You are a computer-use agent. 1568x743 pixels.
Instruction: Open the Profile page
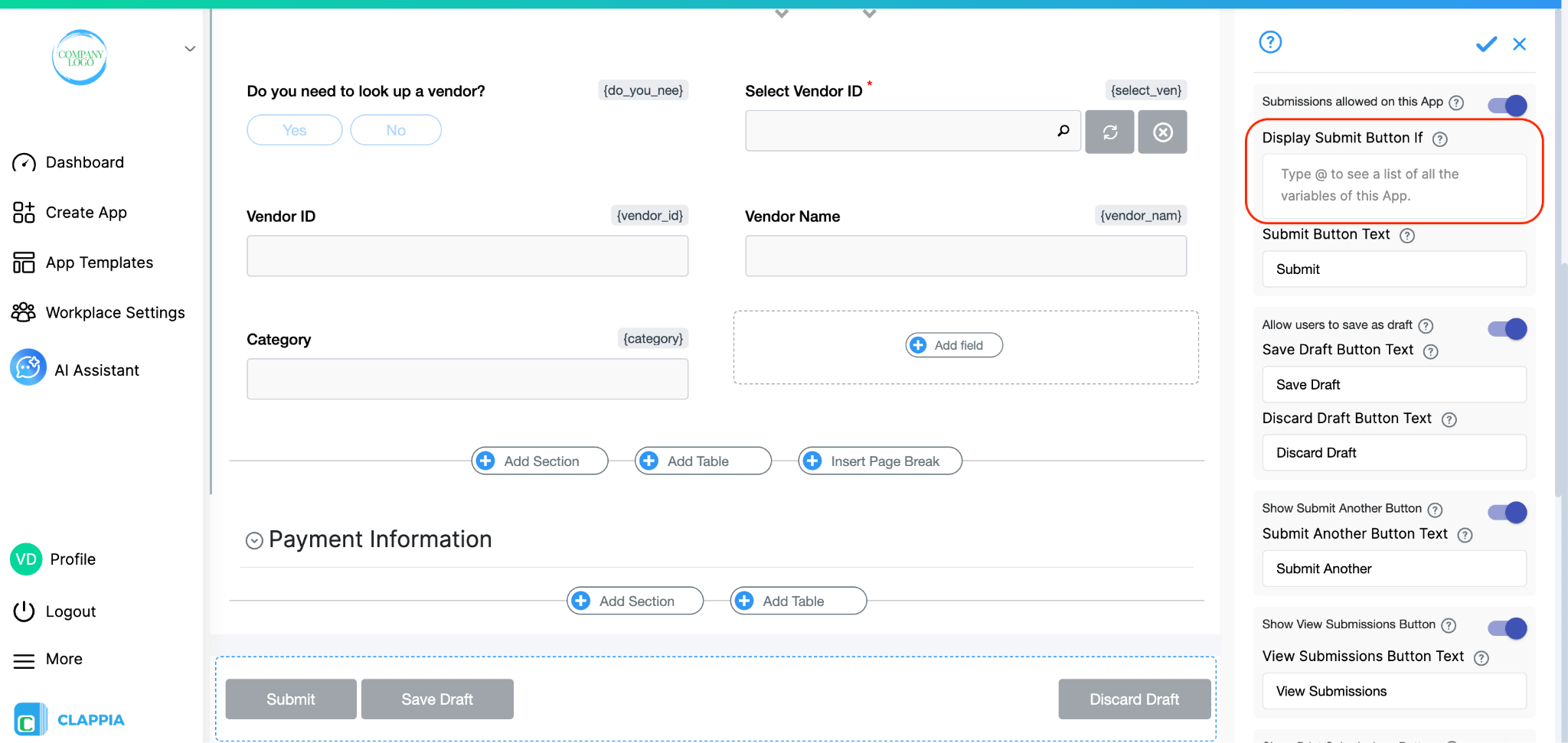(53, 559)
